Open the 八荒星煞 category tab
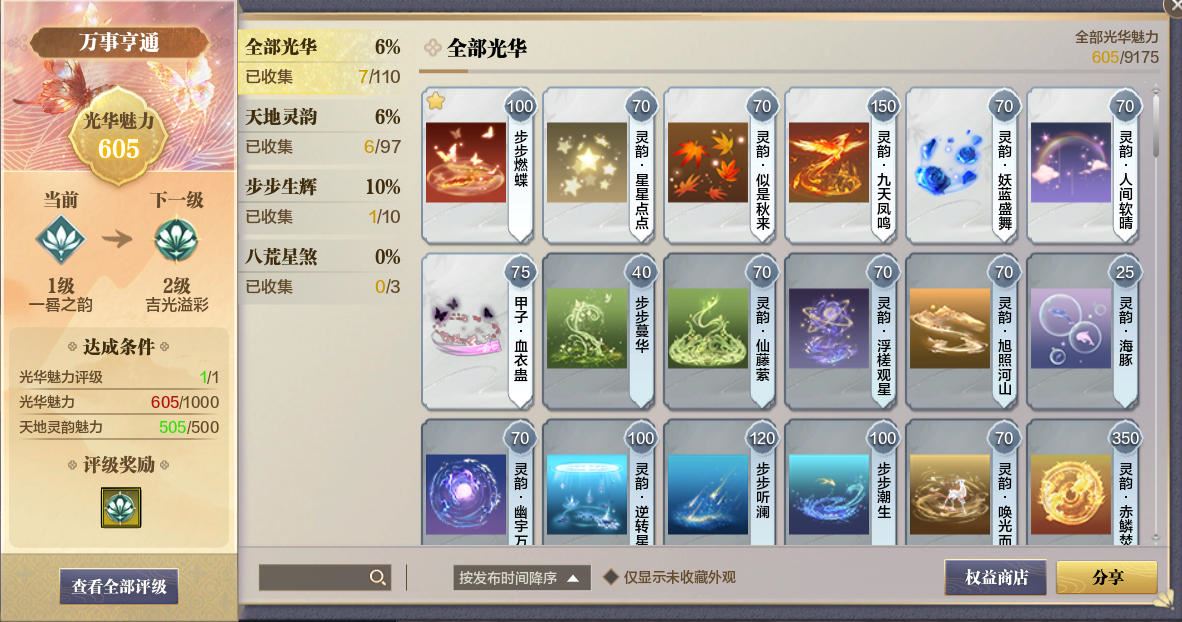This screenshot has height=622, width=1182. (x=323, y=271)
